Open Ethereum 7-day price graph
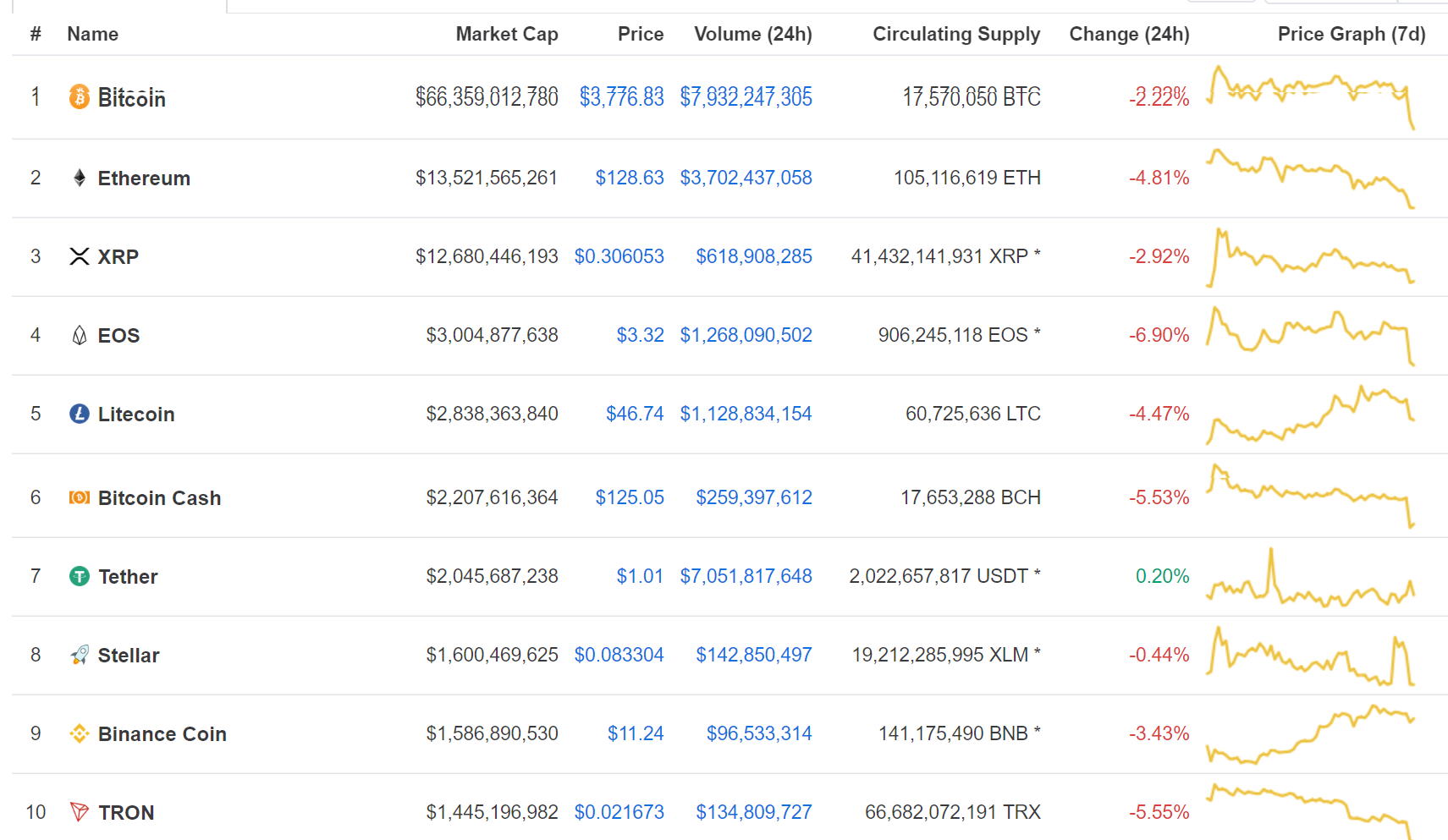This screenshot has width=1448, height=840. point(1310,178)
